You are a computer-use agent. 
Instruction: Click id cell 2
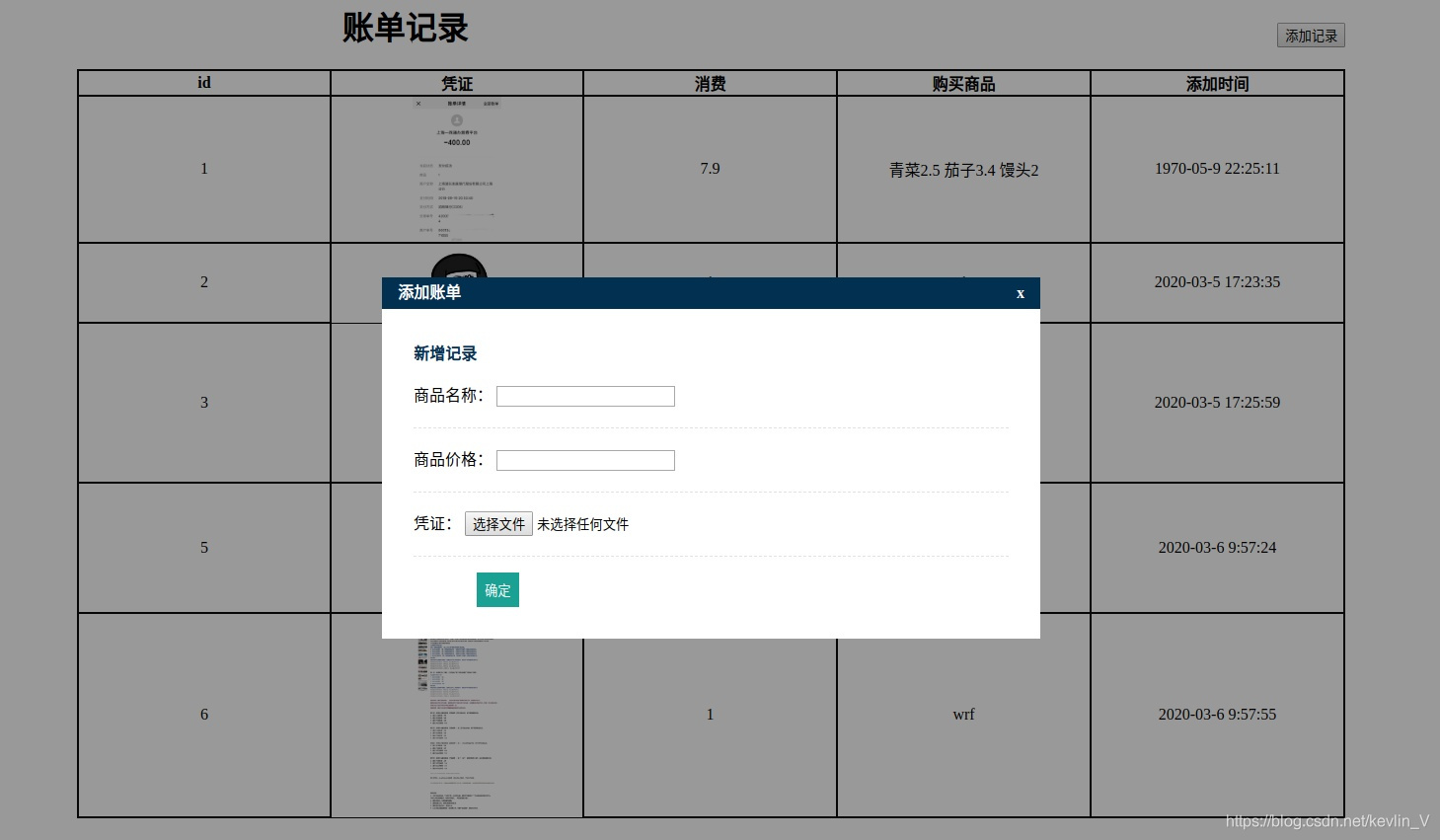pos(204,282)
